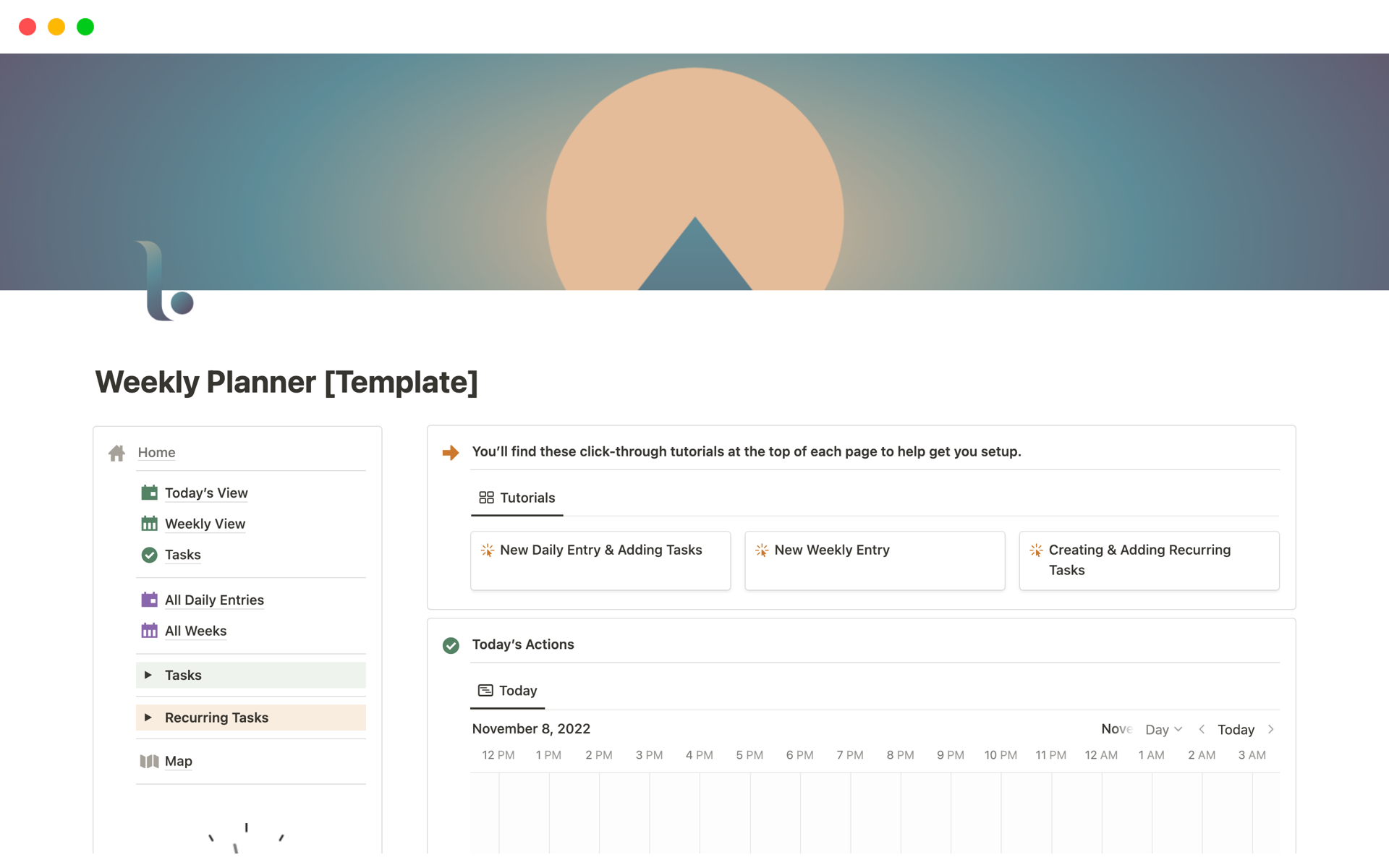This screenshot has width=1389, height=868.
Task: Click the next-day chevron arrow
Action: [x=1271, y=729]
